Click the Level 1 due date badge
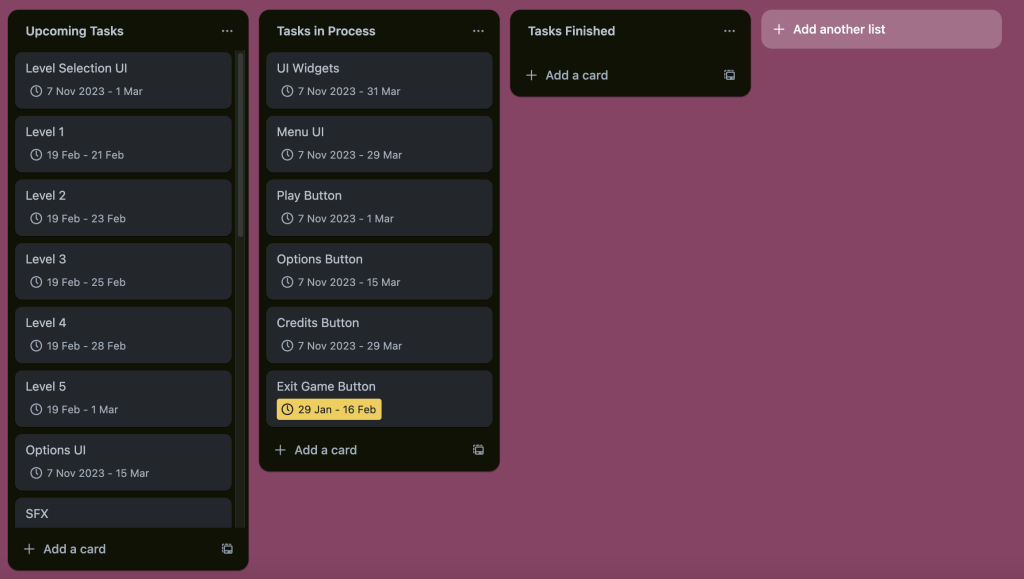 [x=77, y=155]
